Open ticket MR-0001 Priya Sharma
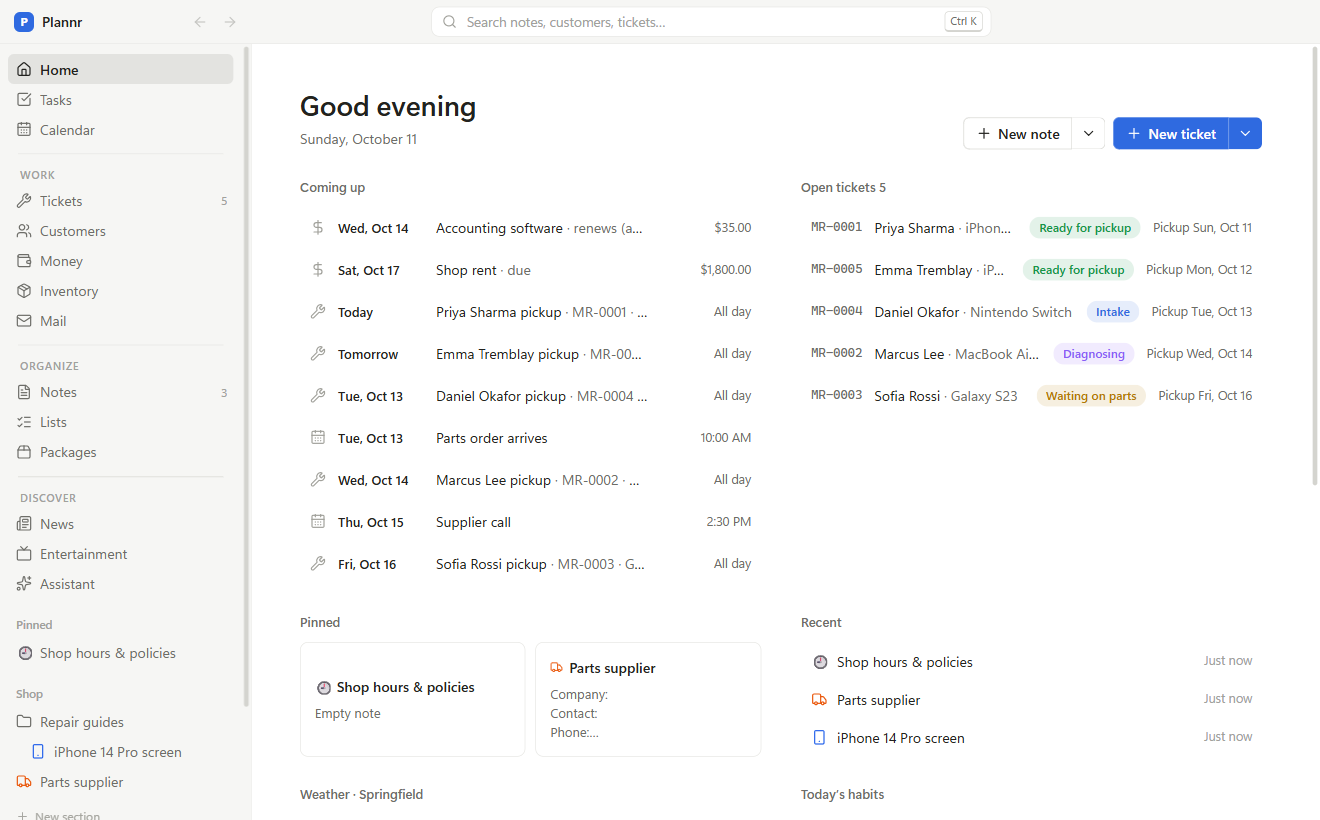The height and width of the screenshot is (820, 1320). pyautogui.click(x=1031, y=228)
